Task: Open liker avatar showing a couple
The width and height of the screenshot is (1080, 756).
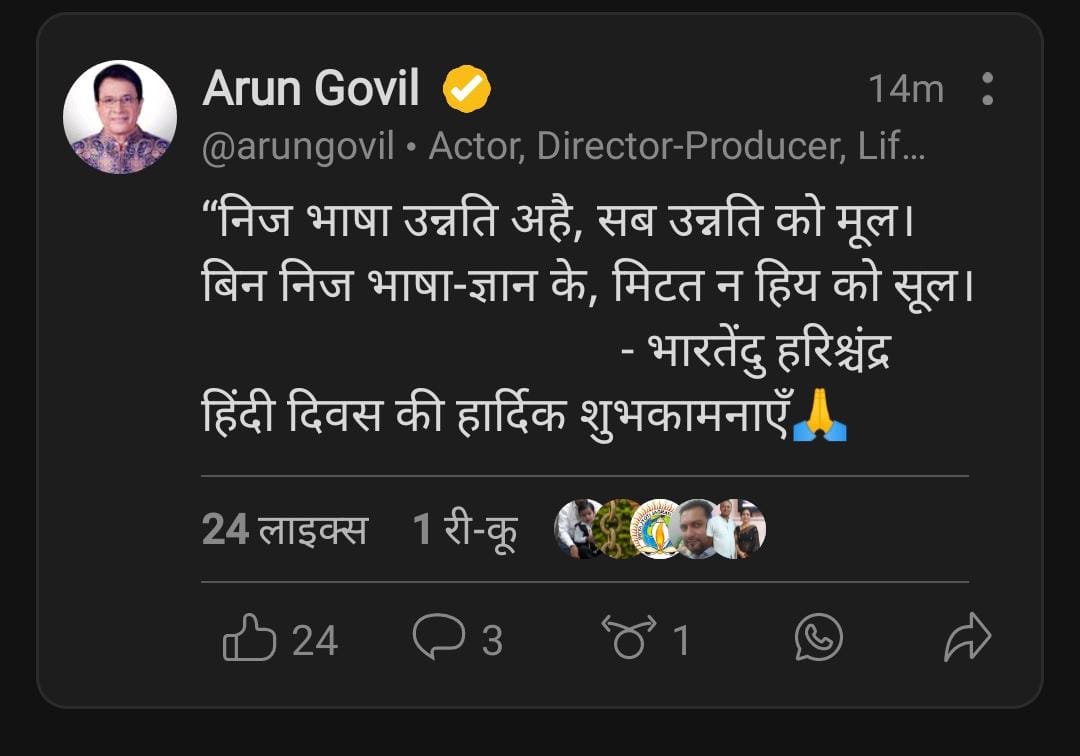Action: pos(740,528)
